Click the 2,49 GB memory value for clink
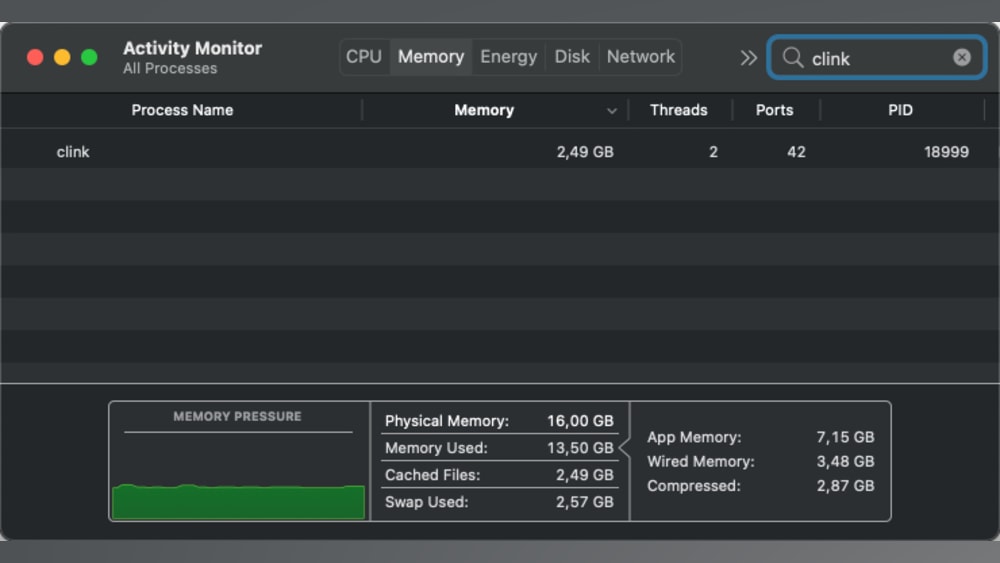This screenshot has width=1000, height=563. [x=585, y=152]
